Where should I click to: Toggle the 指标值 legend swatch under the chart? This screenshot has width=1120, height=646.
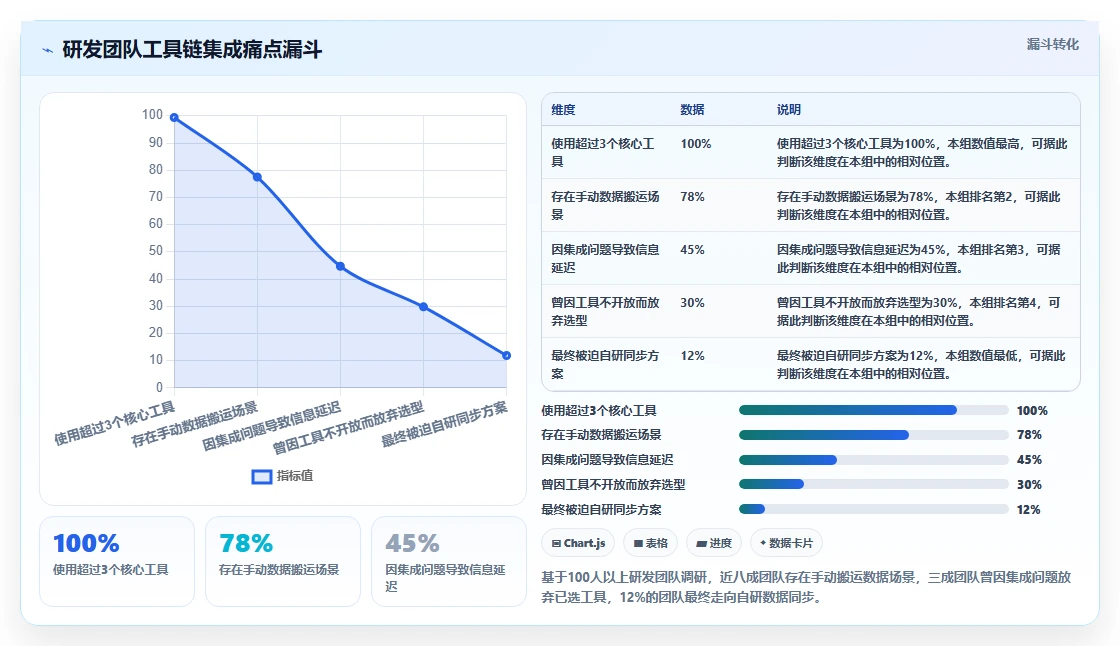[x=261, y=477]
